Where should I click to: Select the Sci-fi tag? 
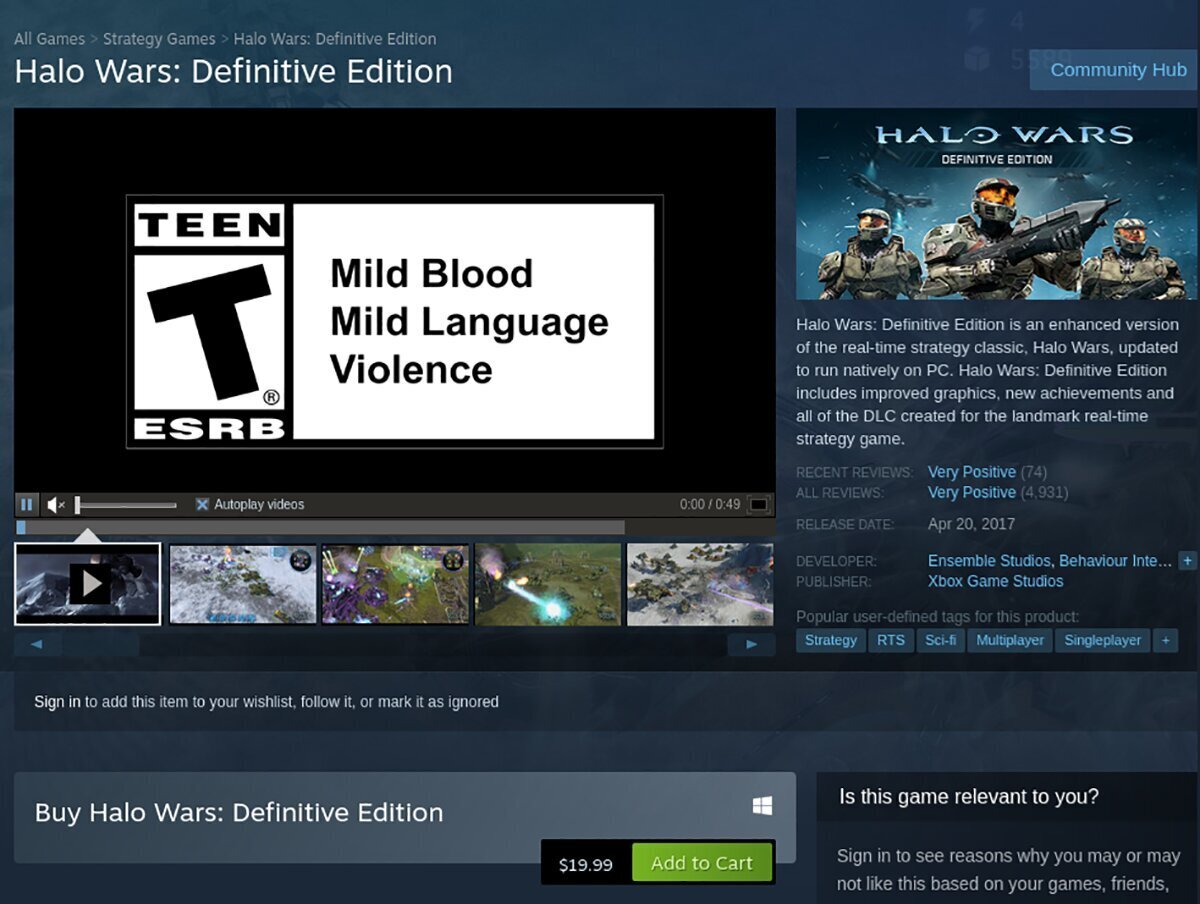[941, 640]
